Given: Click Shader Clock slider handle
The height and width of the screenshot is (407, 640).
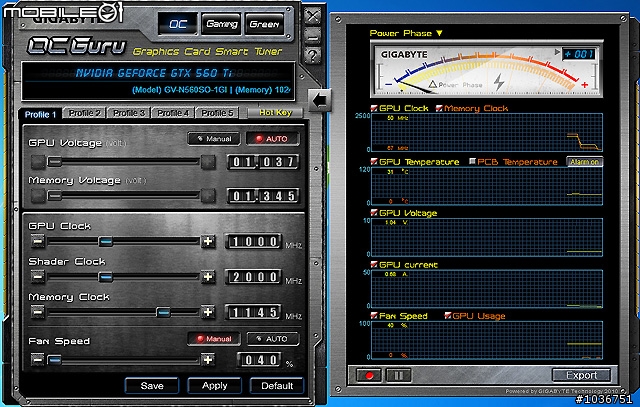Looking at the screenshot, I should 105,277.
